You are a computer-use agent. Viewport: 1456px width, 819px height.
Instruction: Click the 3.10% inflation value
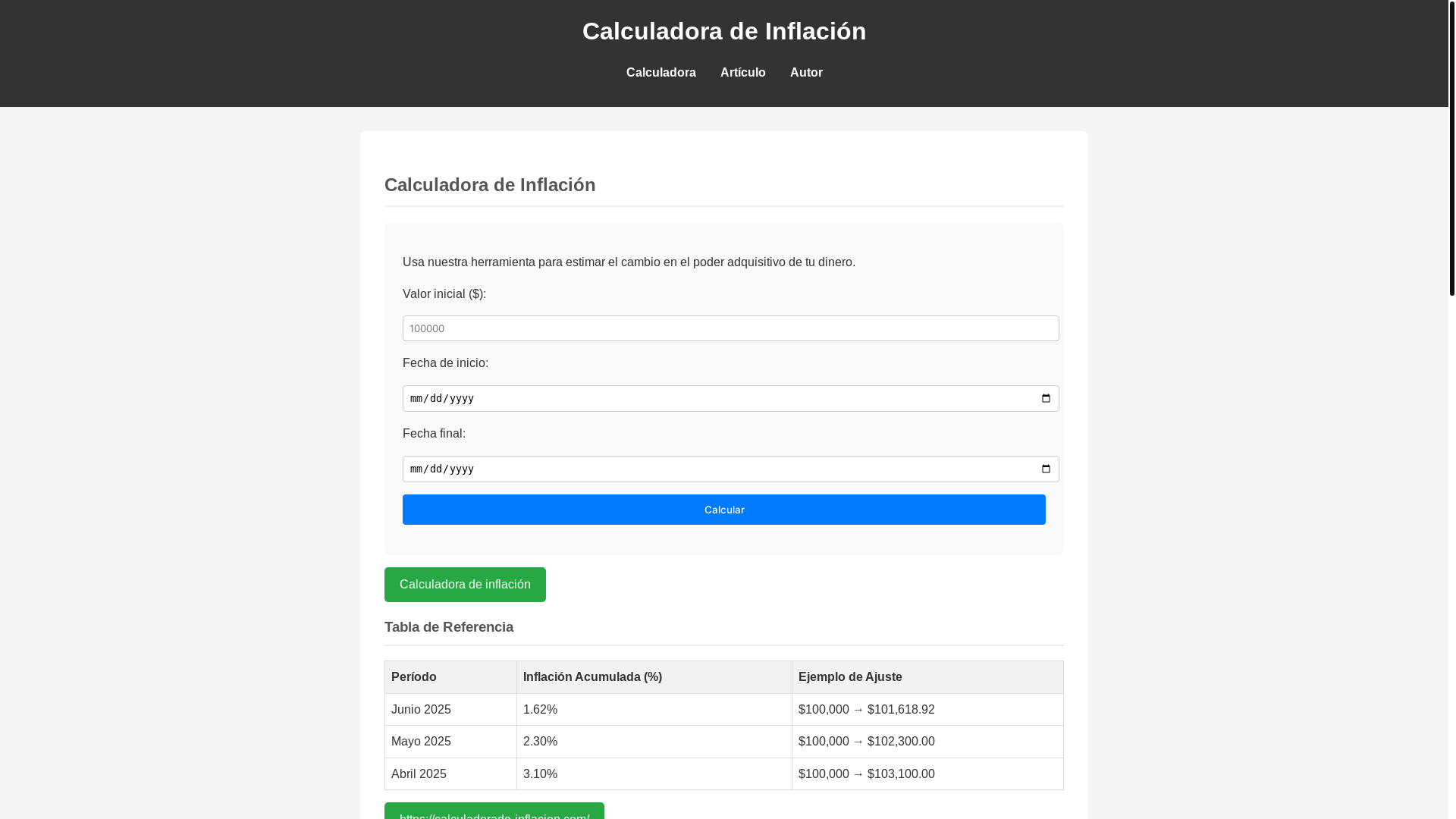(x=540, y=774)
